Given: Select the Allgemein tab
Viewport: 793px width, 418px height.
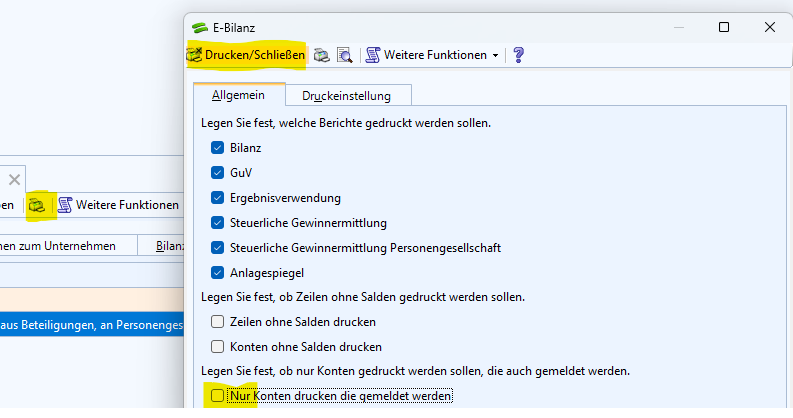Looking at the screenshot, I should [239, 96].
